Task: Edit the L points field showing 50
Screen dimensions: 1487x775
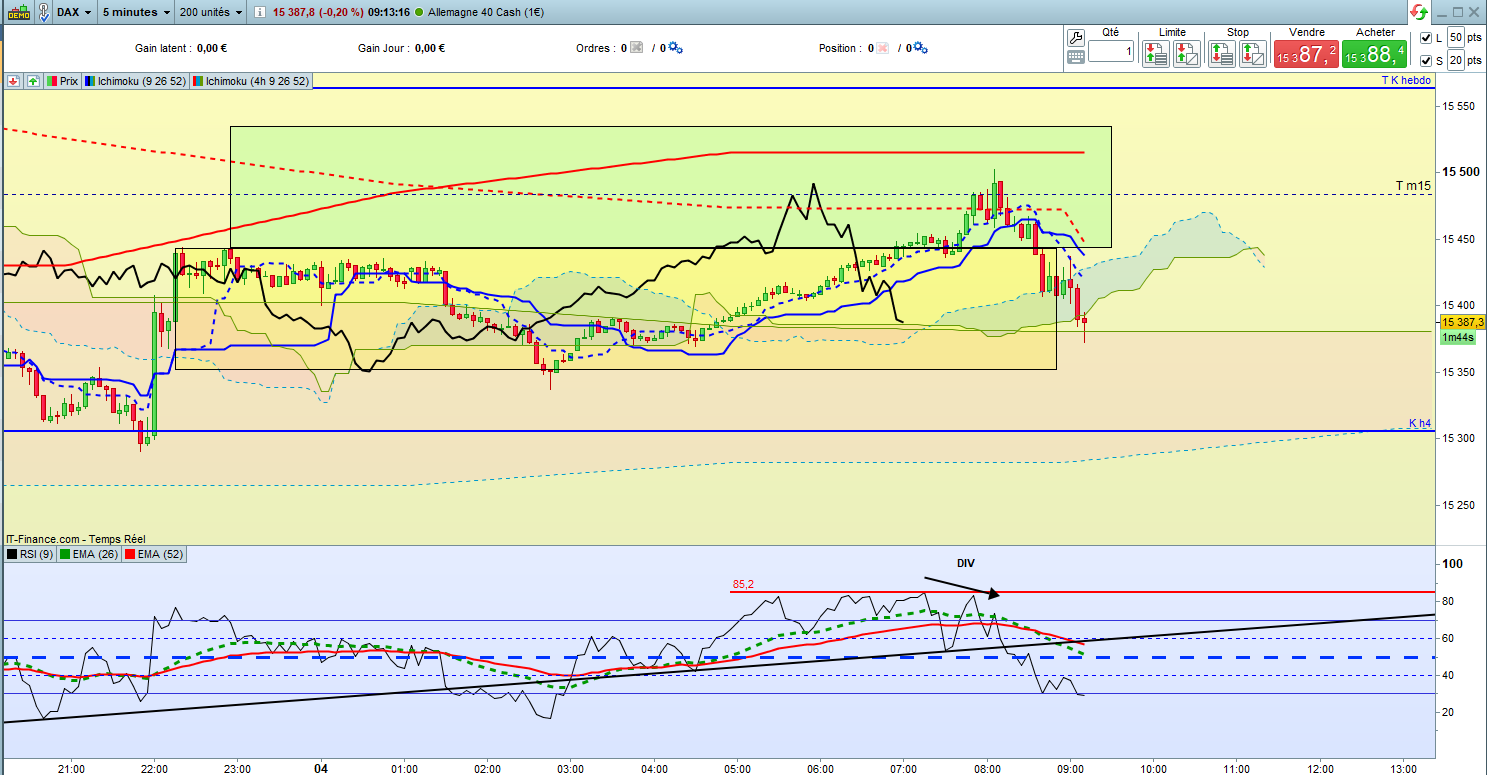Action: click(x=1456, y=38)
